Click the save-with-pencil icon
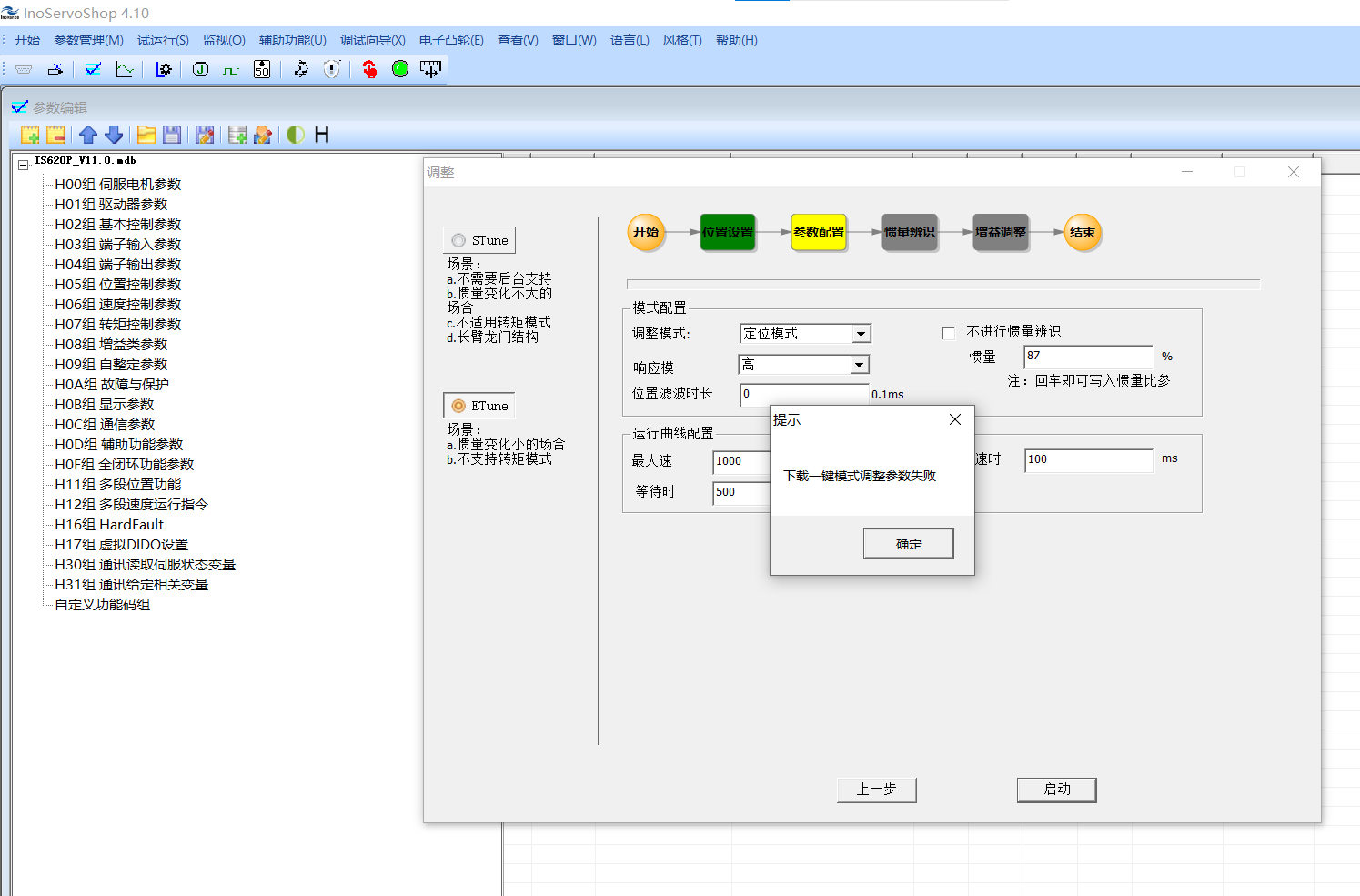Image resolution: width=1360 pixels, height=896 pixels. coord(205,135)
